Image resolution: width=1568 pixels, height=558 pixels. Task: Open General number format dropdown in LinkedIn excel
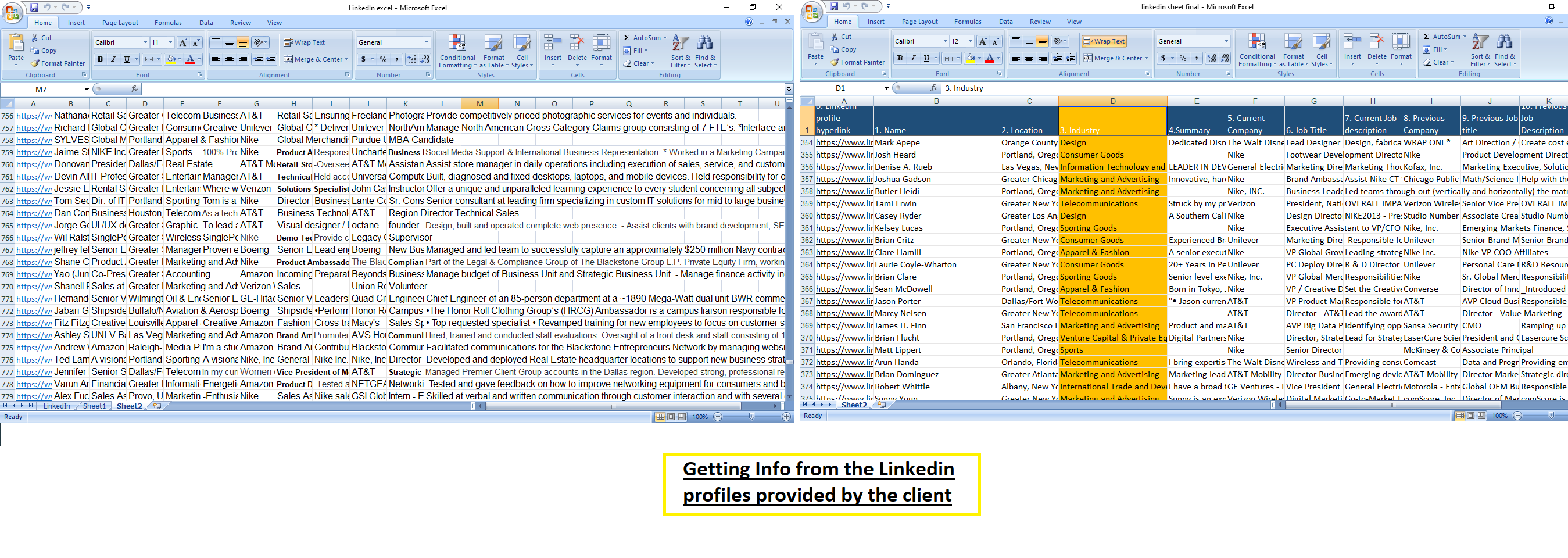427,42
